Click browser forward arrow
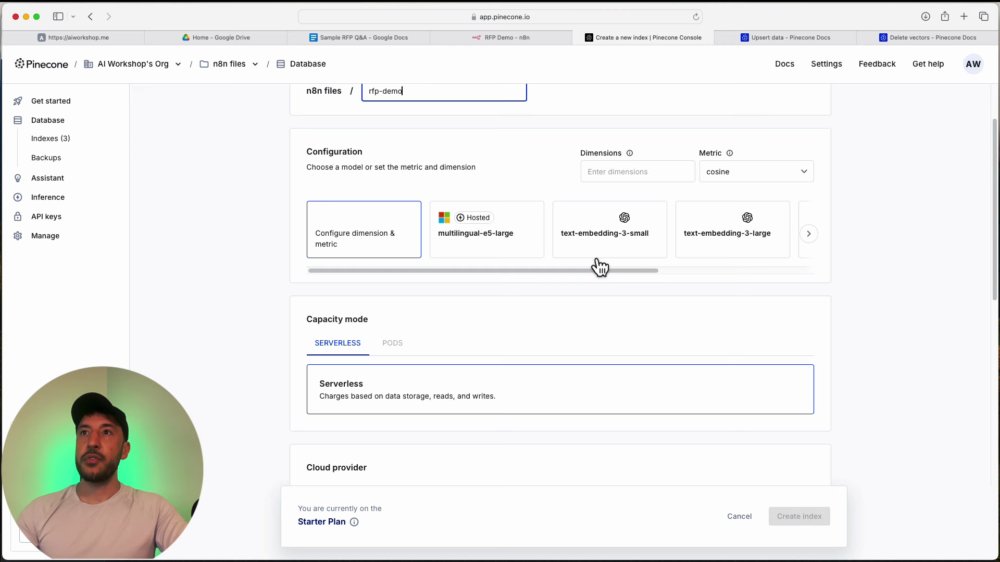This screenshot has height=562, width=1000. point(108,17)
